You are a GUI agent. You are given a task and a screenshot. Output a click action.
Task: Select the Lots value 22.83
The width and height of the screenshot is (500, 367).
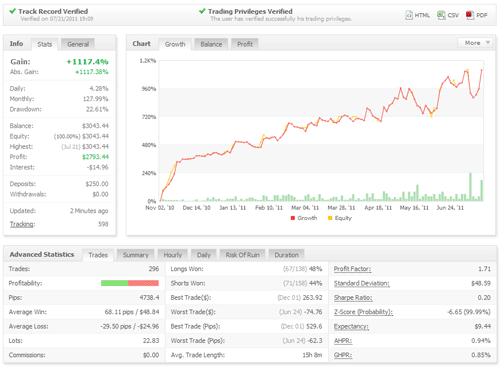coord(151,341)
